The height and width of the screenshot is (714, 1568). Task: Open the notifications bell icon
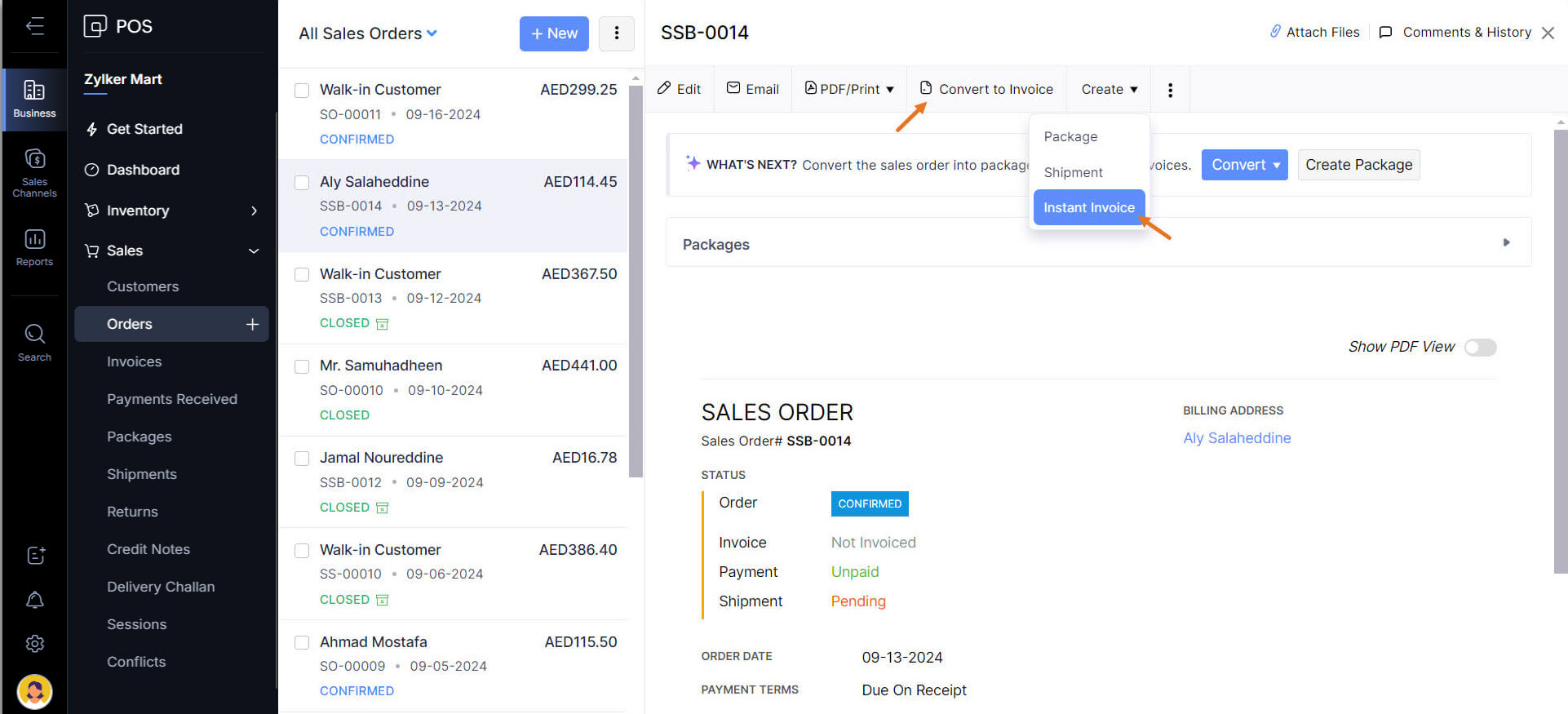click(35, 600)
